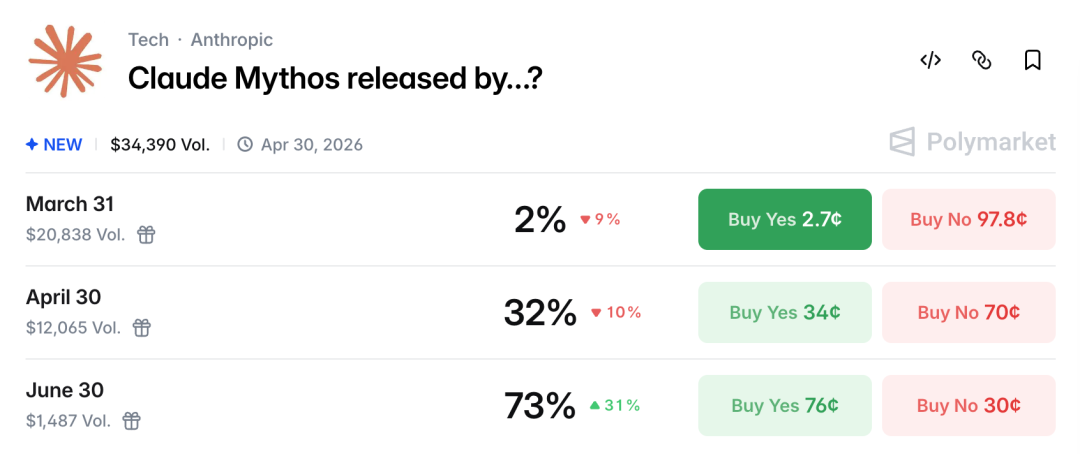The width and height of the screenshot is (1080, 454).
Task: Click the gift icon for April 30
Action: (x=142, y=328)
